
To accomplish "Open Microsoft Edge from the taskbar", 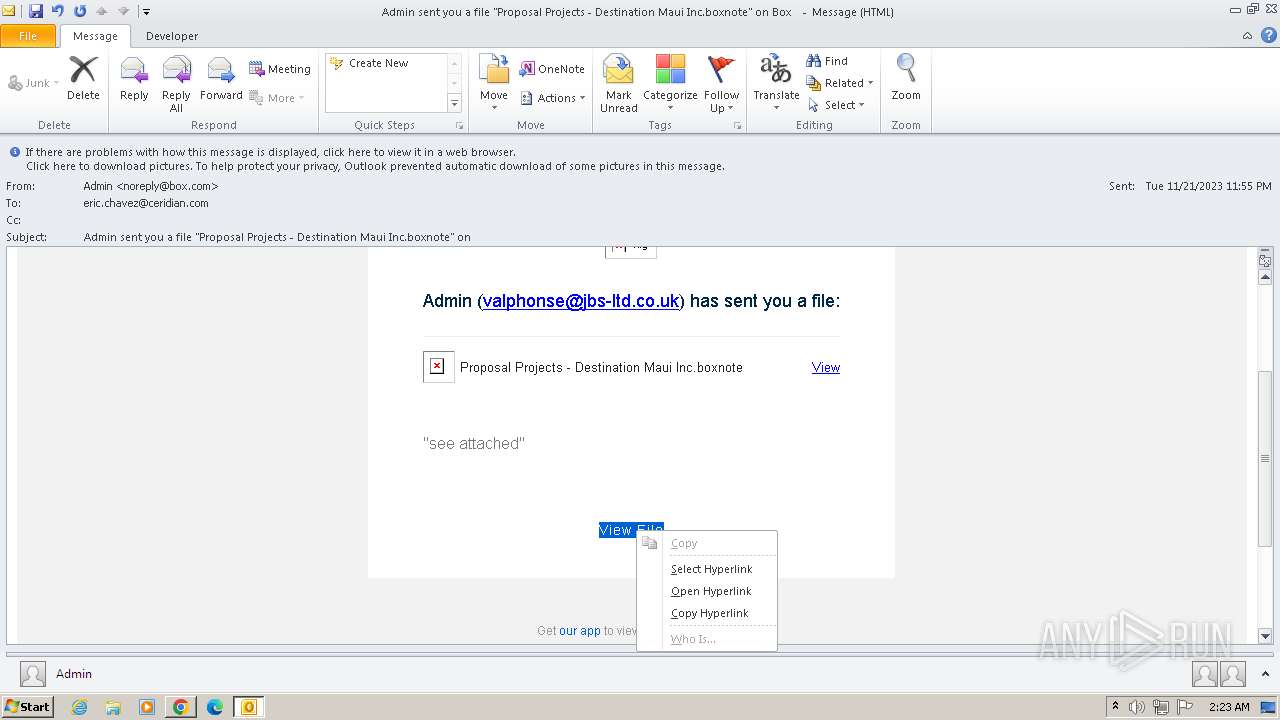I will 214,707.
